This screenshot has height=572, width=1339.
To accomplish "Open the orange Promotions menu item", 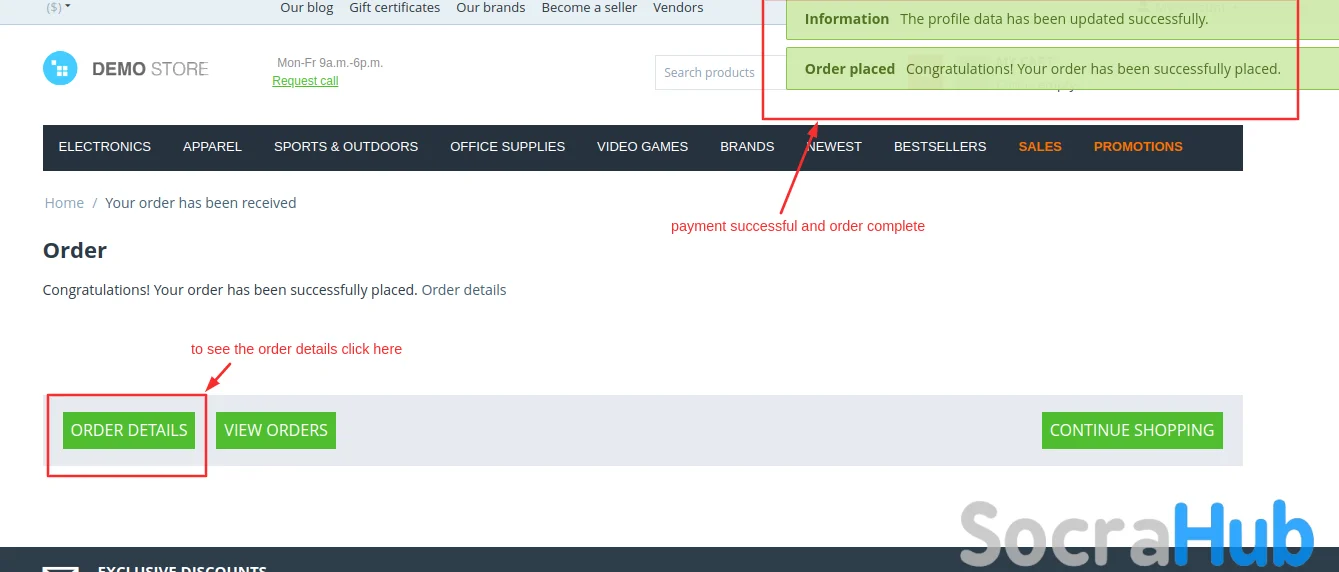I will point(1137,147).
